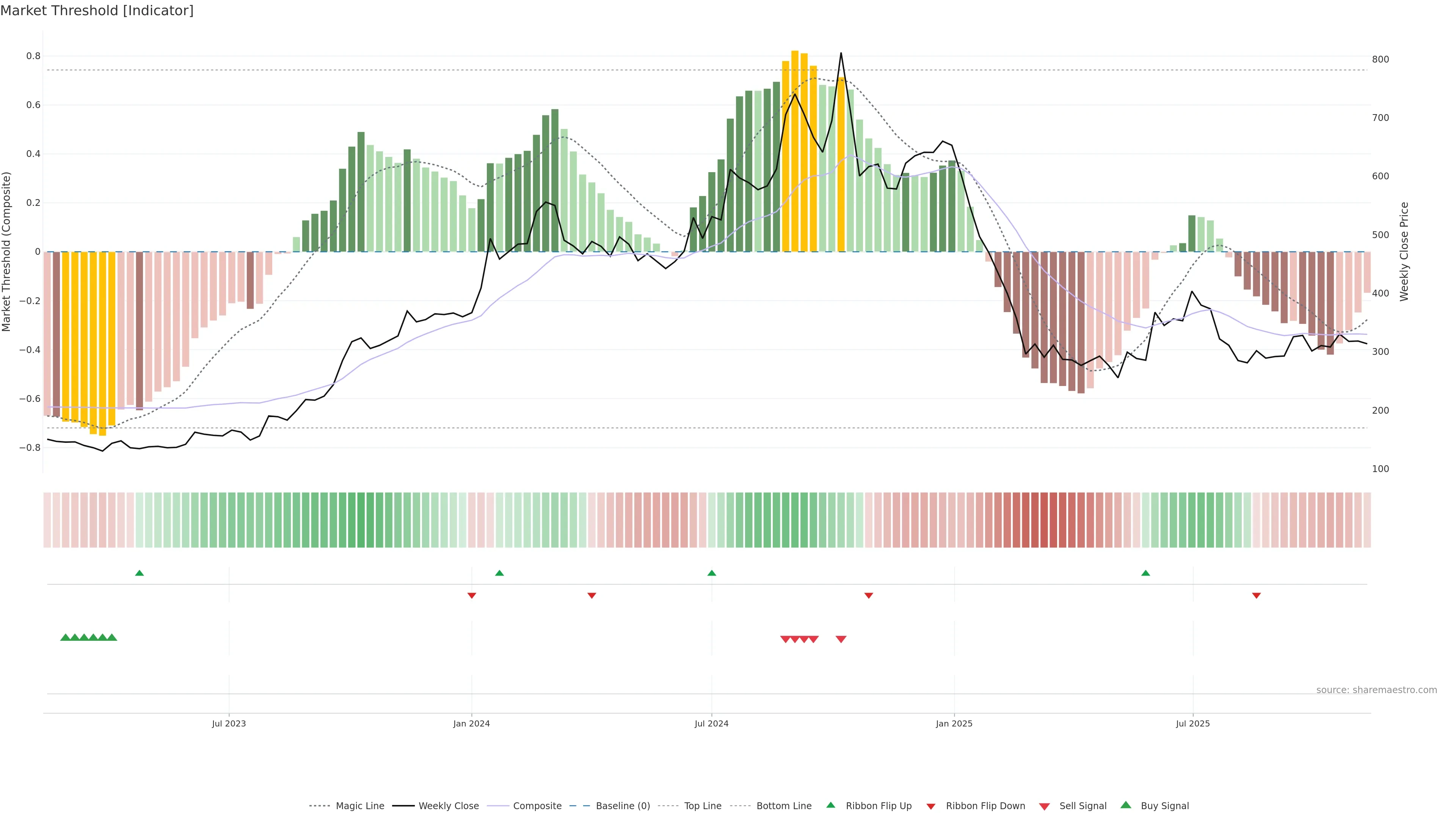Viewport: 1456px width, 819px height.
Task: Click last red sell signal triangle
Action: pyautogui.click(x=841, y=639)
